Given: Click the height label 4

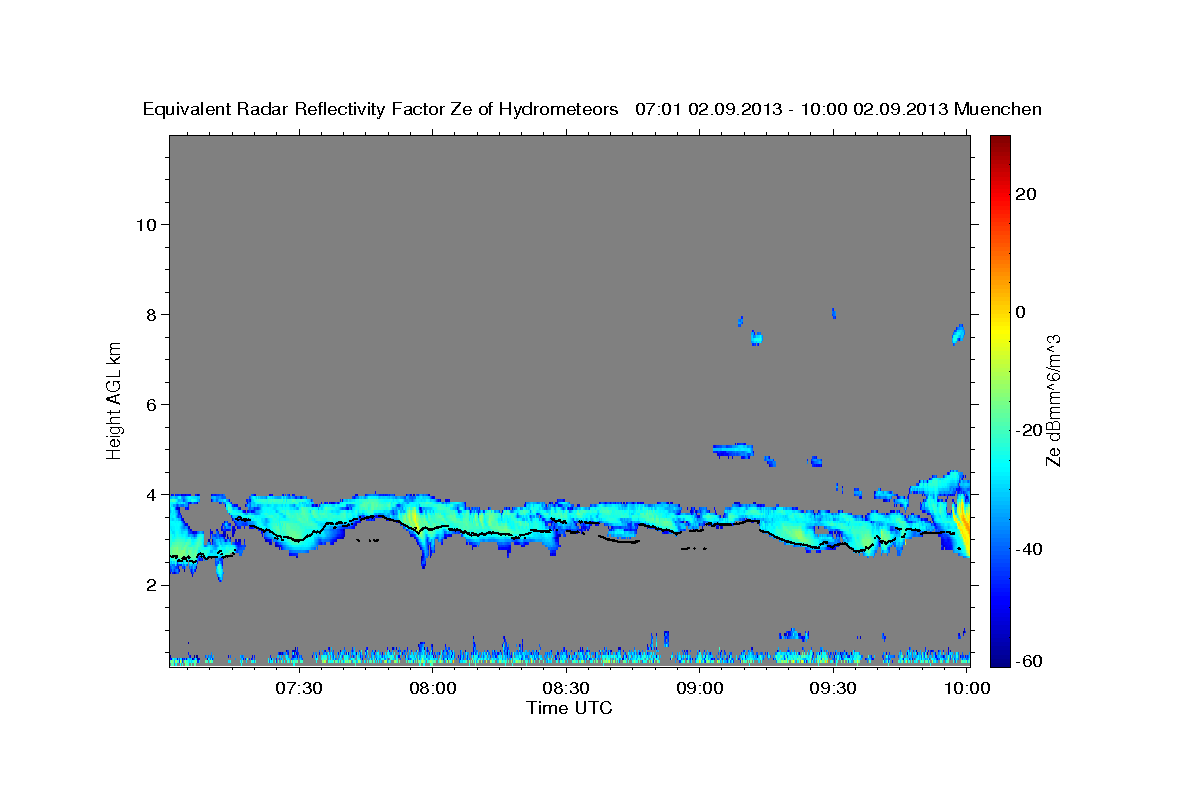Looking at the screenshot, I should pyautogui.click(x=149, y=494).
